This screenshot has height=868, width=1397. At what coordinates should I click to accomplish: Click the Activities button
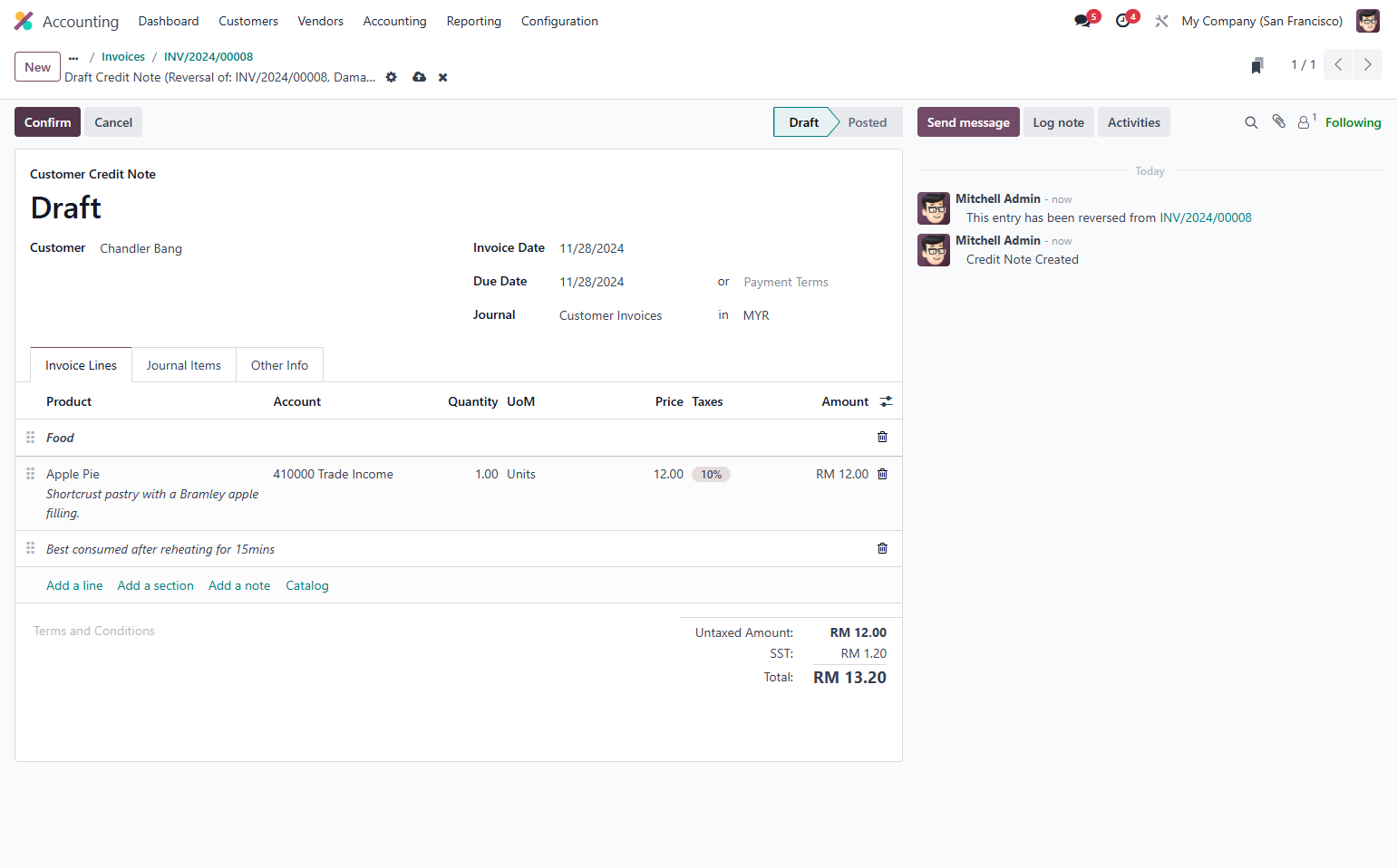tap(1133, 122)
